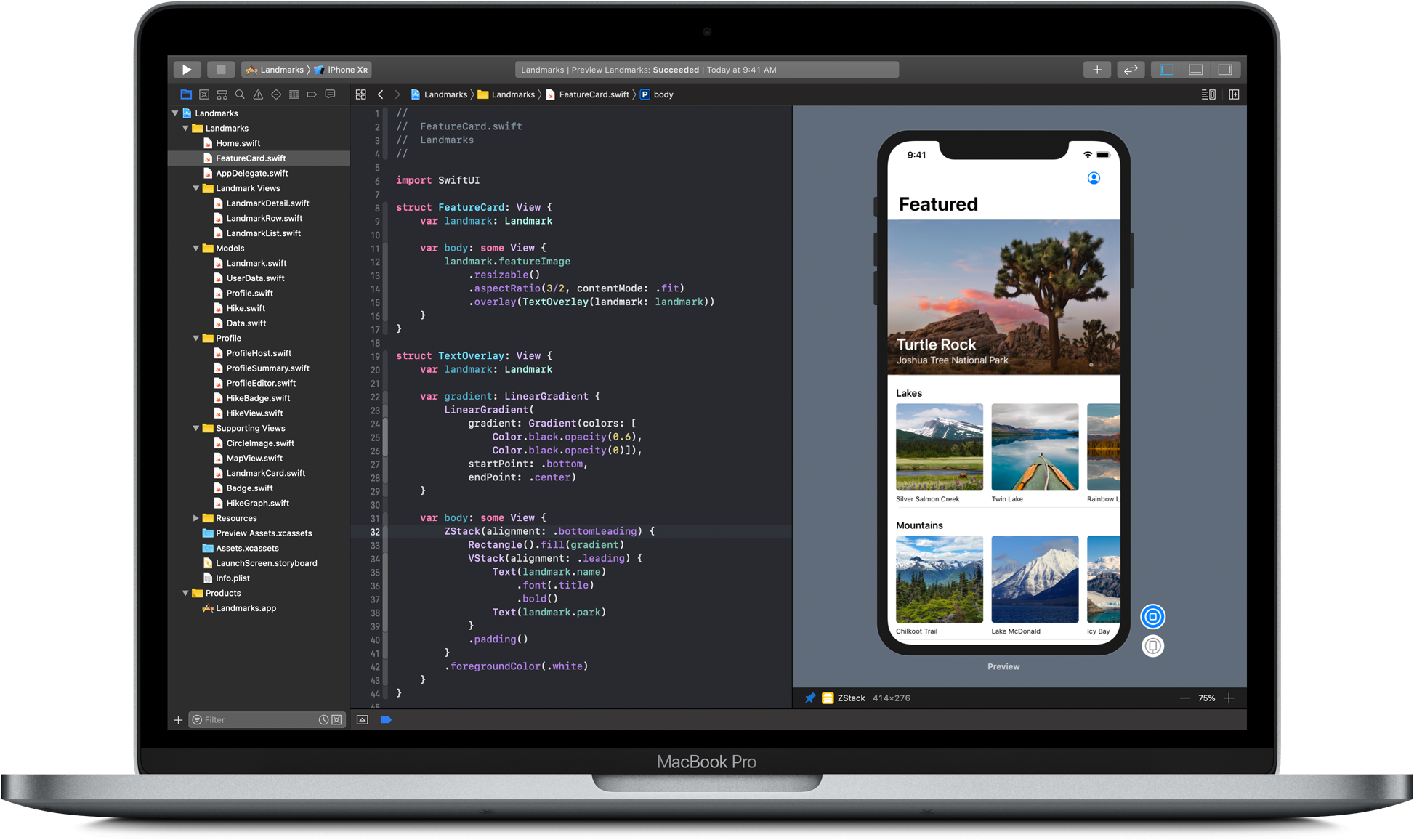Open the Breakpoint navigator icon
Image resolution: width=1414 pixels, height=840 pixels.
(312, 94)
